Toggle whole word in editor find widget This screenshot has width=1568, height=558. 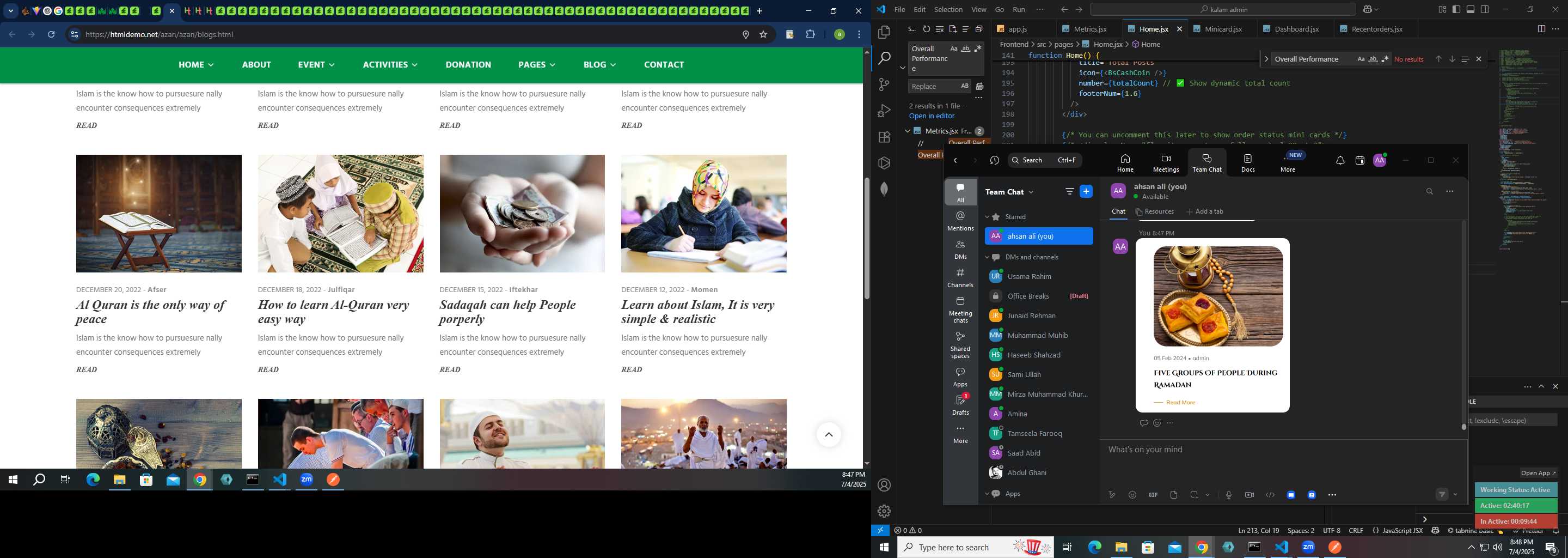(1373, 59)
